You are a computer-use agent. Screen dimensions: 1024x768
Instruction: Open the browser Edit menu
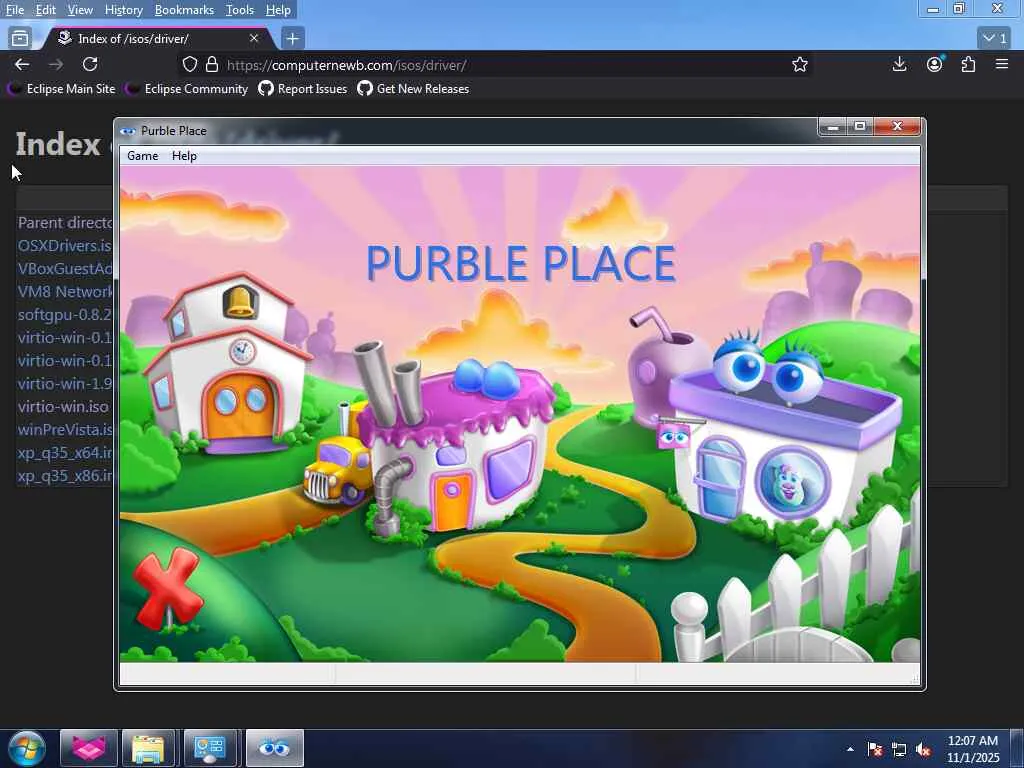point(46,10)
